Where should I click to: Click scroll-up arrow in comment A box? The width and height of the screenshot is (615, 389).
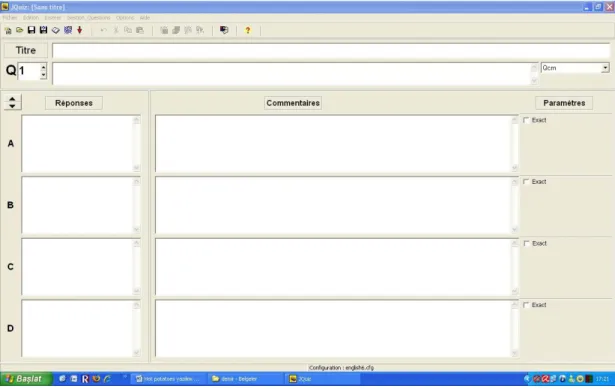pos(515,120)
